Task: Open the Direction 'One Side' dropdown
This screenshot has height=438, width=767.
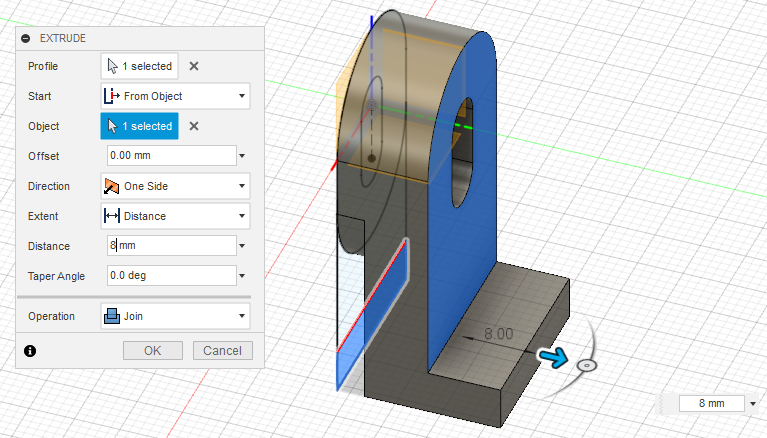Action: coord(176,186)
